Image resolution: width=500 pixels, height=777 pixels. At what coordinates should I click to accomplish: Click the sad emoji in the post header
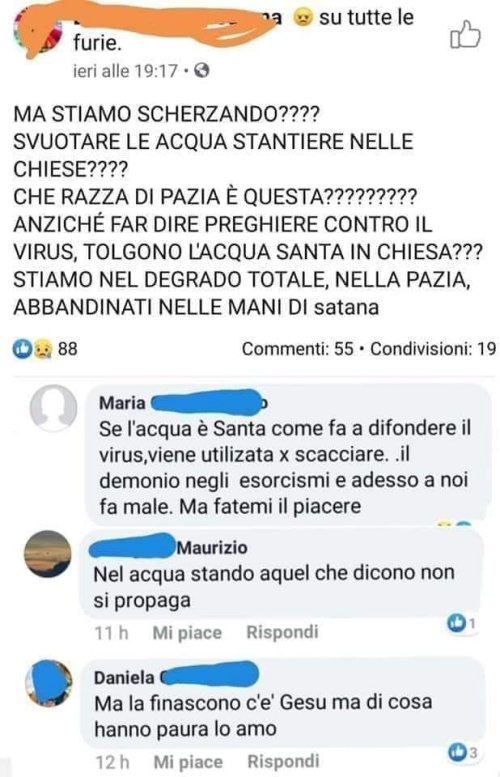(x=302, y=18)
